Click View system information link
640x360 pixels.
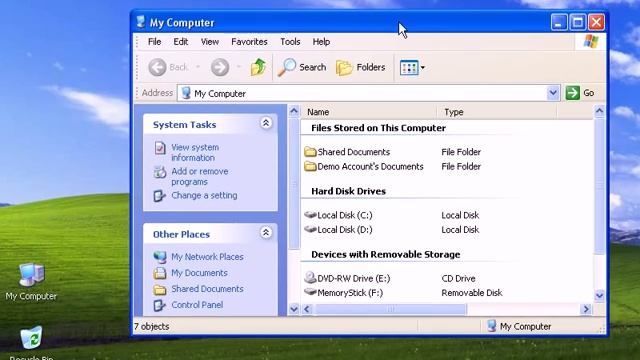tap(195, 152)
